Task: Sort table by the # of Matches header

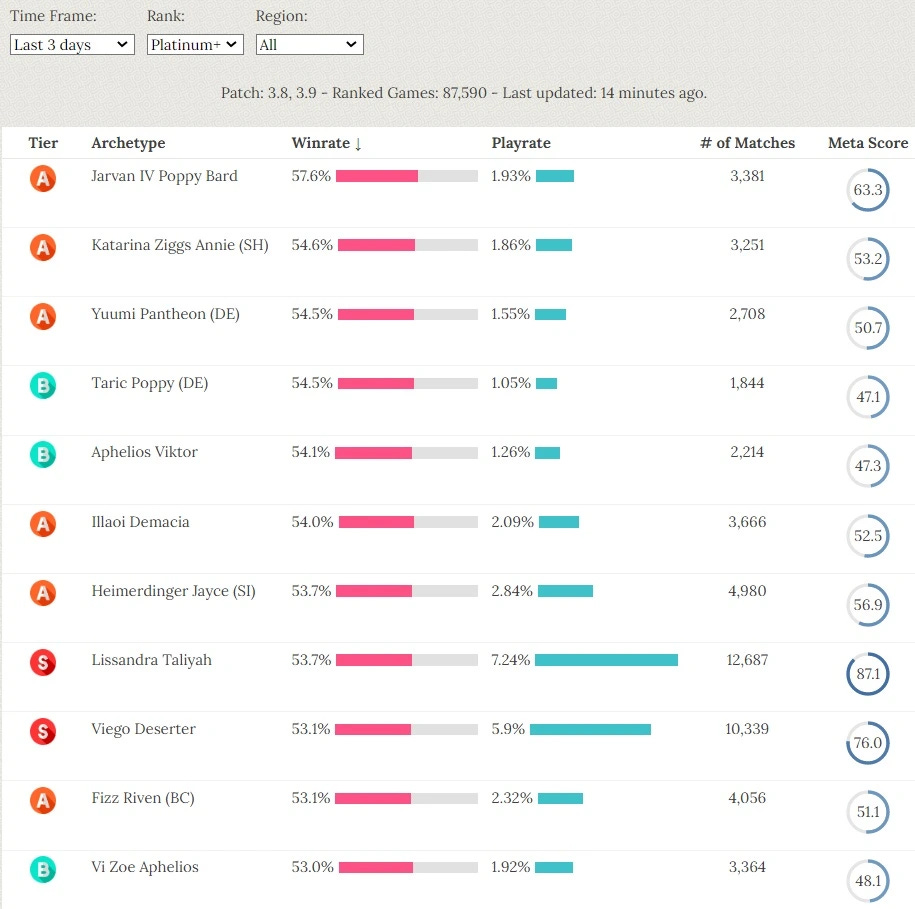Action: (x=748, y=143)
